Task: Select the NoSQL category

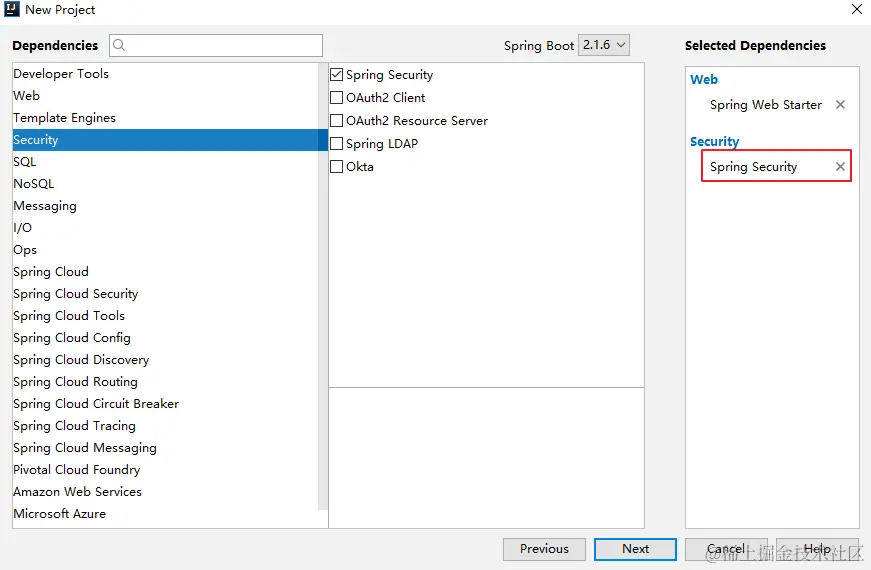Action: (x=166, y=184)
